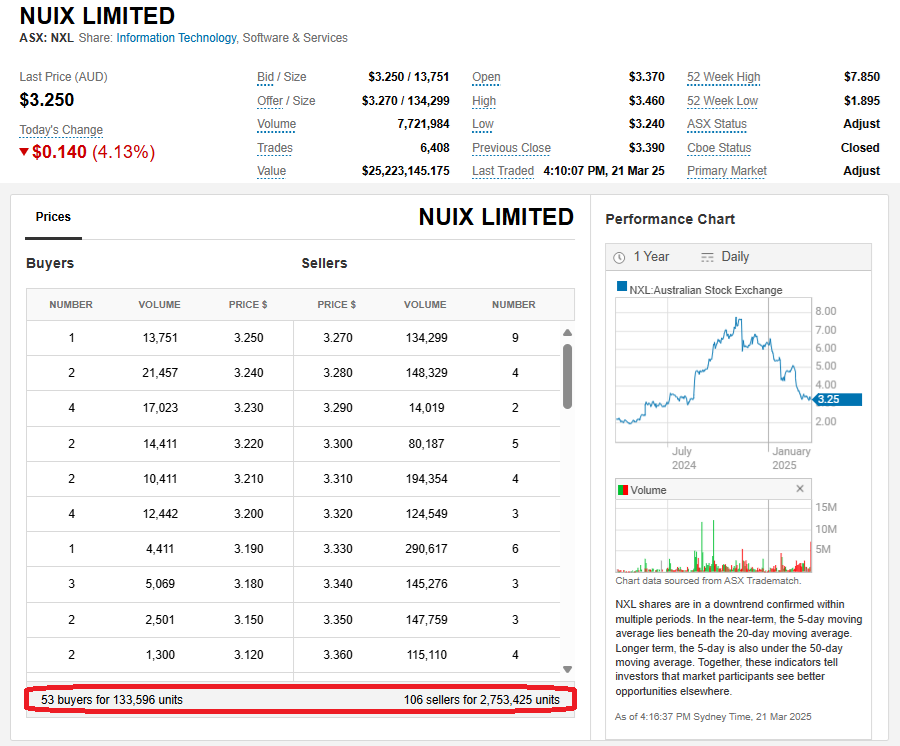This screenshot has width=900, height=746.
Task: Click the red down arrow by Today's Change
Action: [25, 152]
